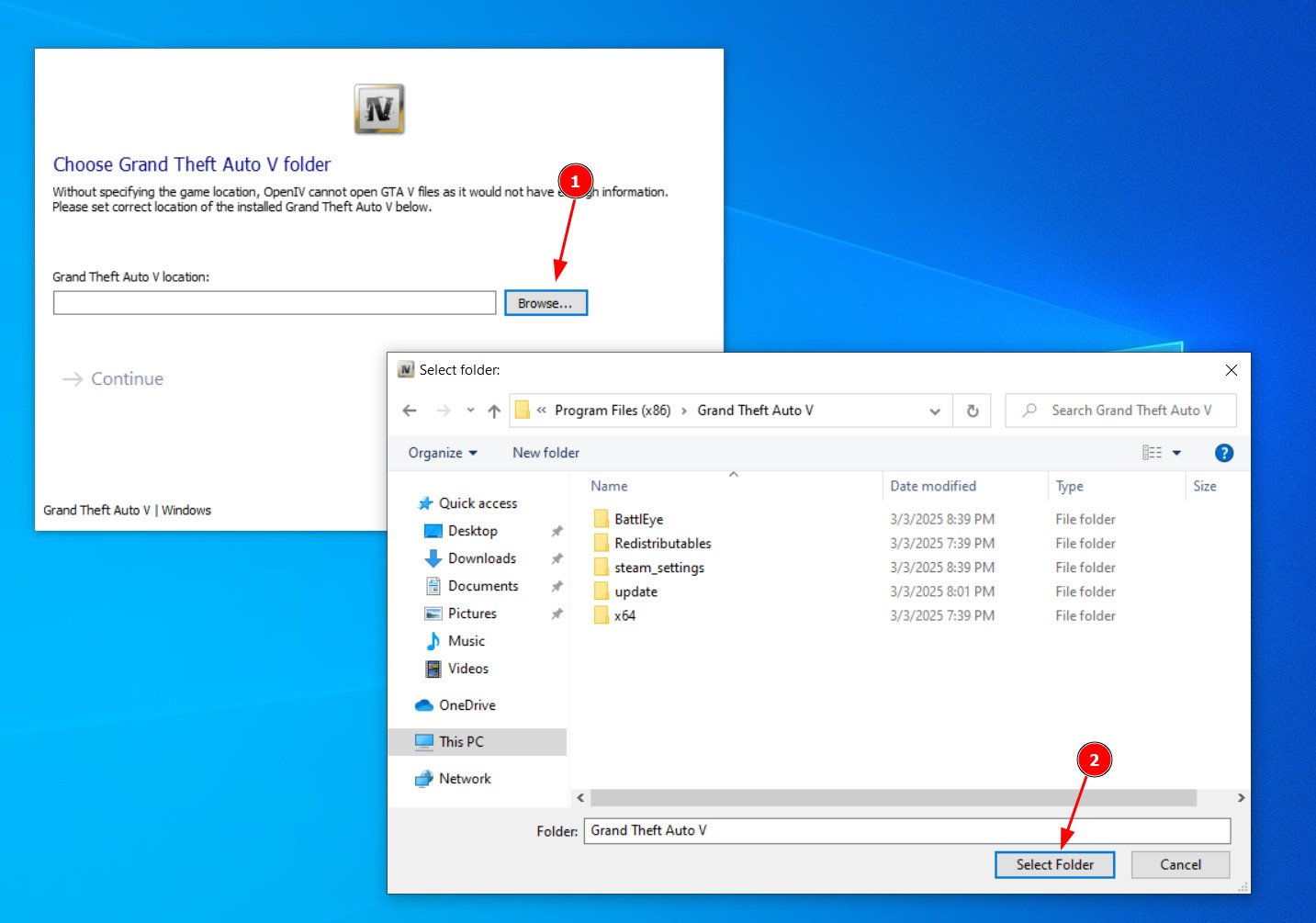Click the x64 folder icon
Viewport: 1316px width, 923px height.
[x=602, y=615]
